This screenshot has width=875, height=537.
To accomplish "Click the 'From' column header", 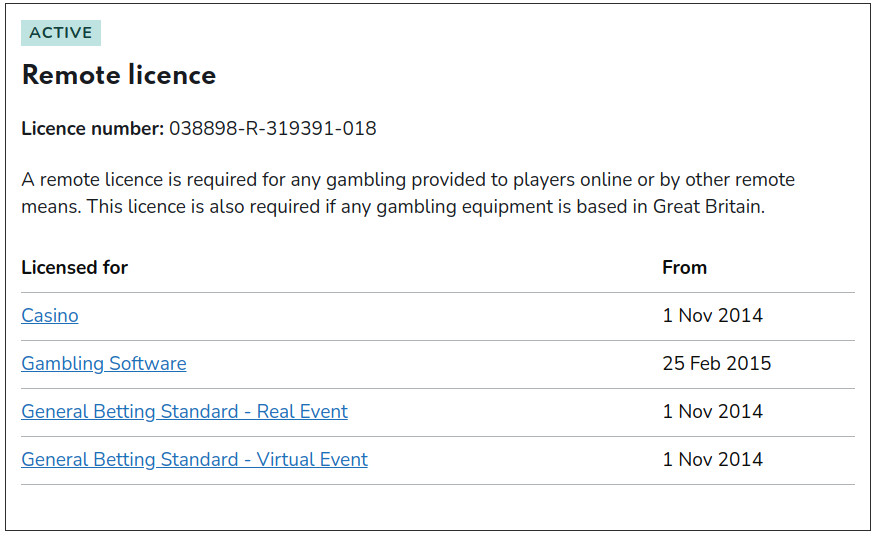I will [x=684, y=268].
